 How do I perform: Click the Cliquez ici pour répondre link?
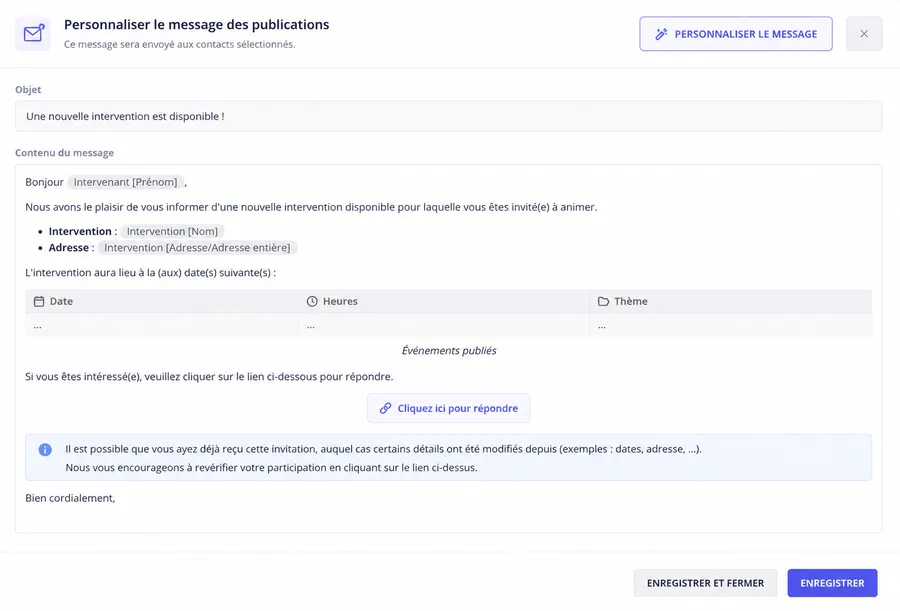pyautogui.click(x=448, y=408)
